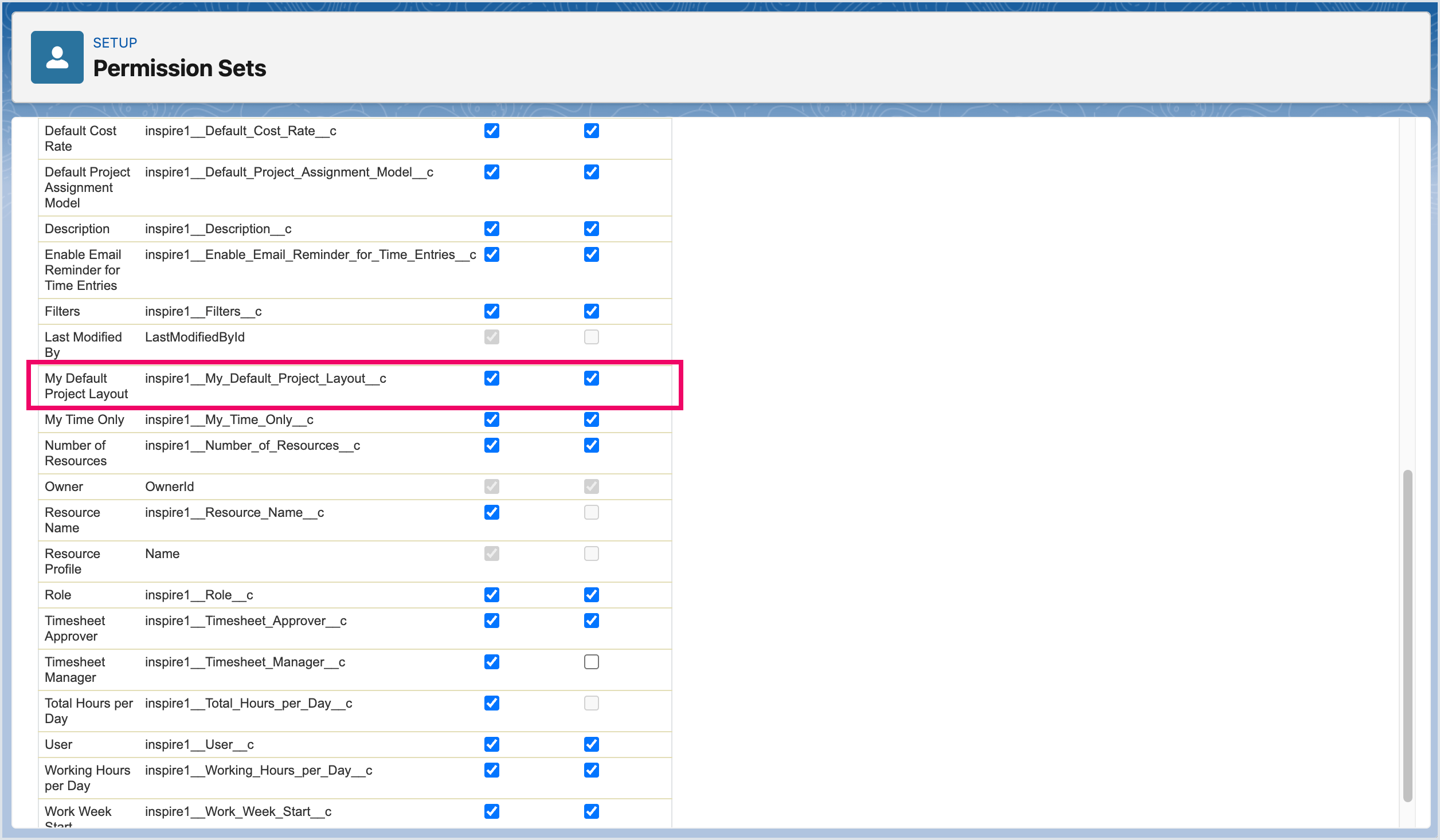Uncheck edit access for My Default Project Layout

[x=591, y=379]
